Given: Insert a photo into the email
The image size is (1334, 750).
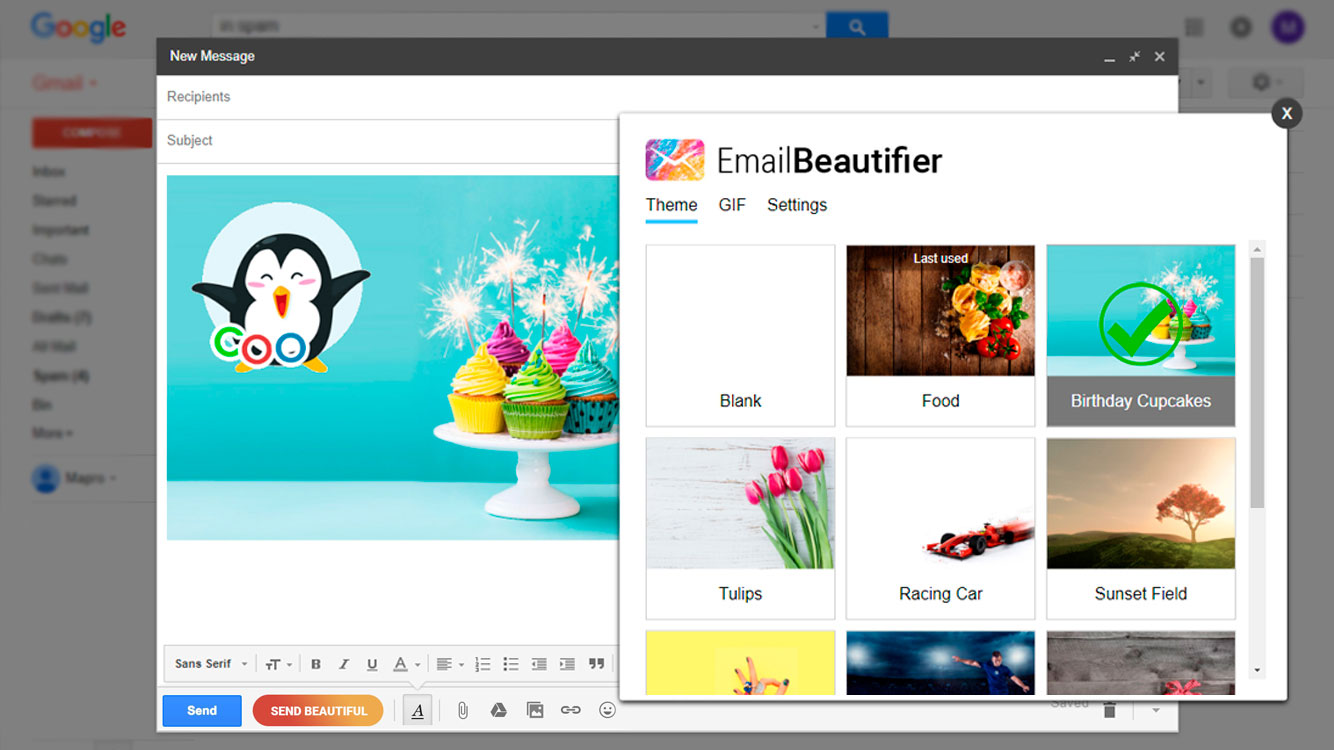Looking at the screenshot, I should point(535,711).
